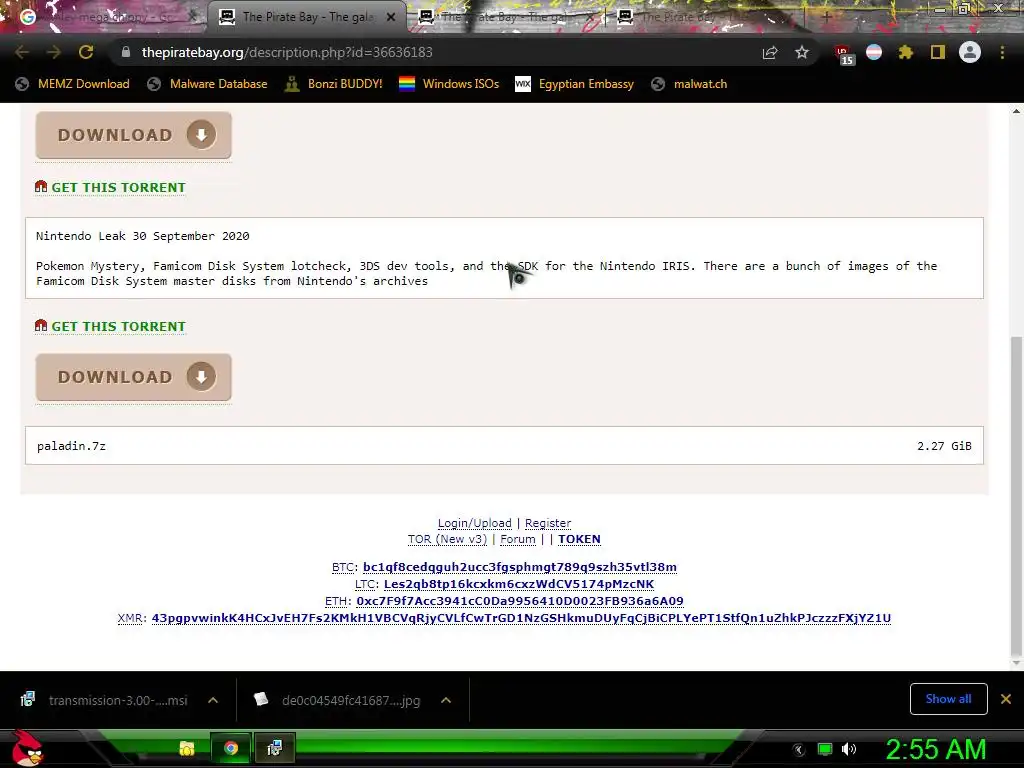
Task: Select 'Nintendo Leak 30 September 2020' text
Action: [x=142, y=236]
